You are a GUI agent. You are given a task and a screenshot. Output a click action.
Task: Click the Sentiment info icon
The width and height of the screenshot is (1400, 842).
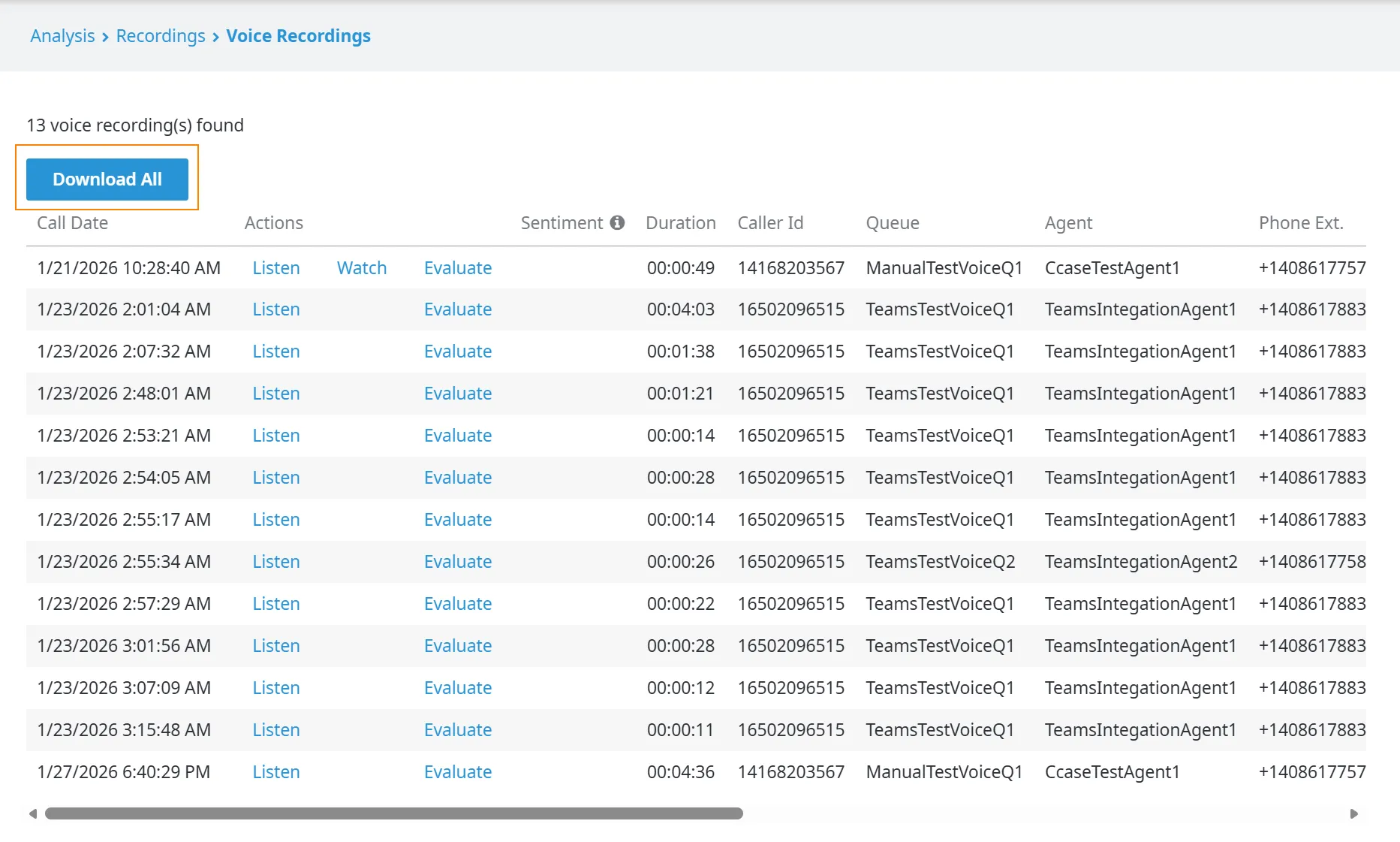[617, 223]
